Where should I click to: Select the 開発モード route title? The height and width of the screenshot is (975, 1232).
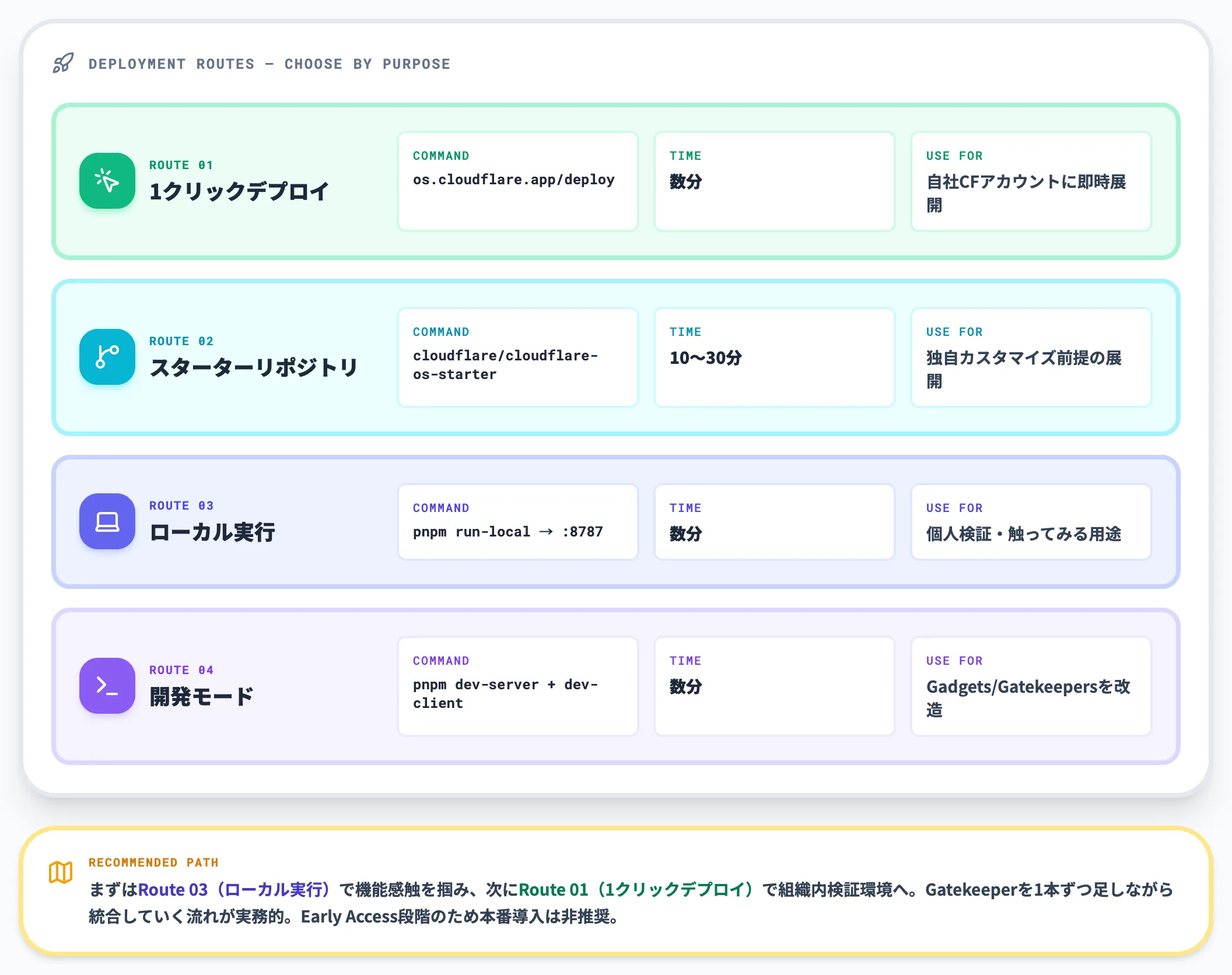pyautogui.click(x=202, y=697)
